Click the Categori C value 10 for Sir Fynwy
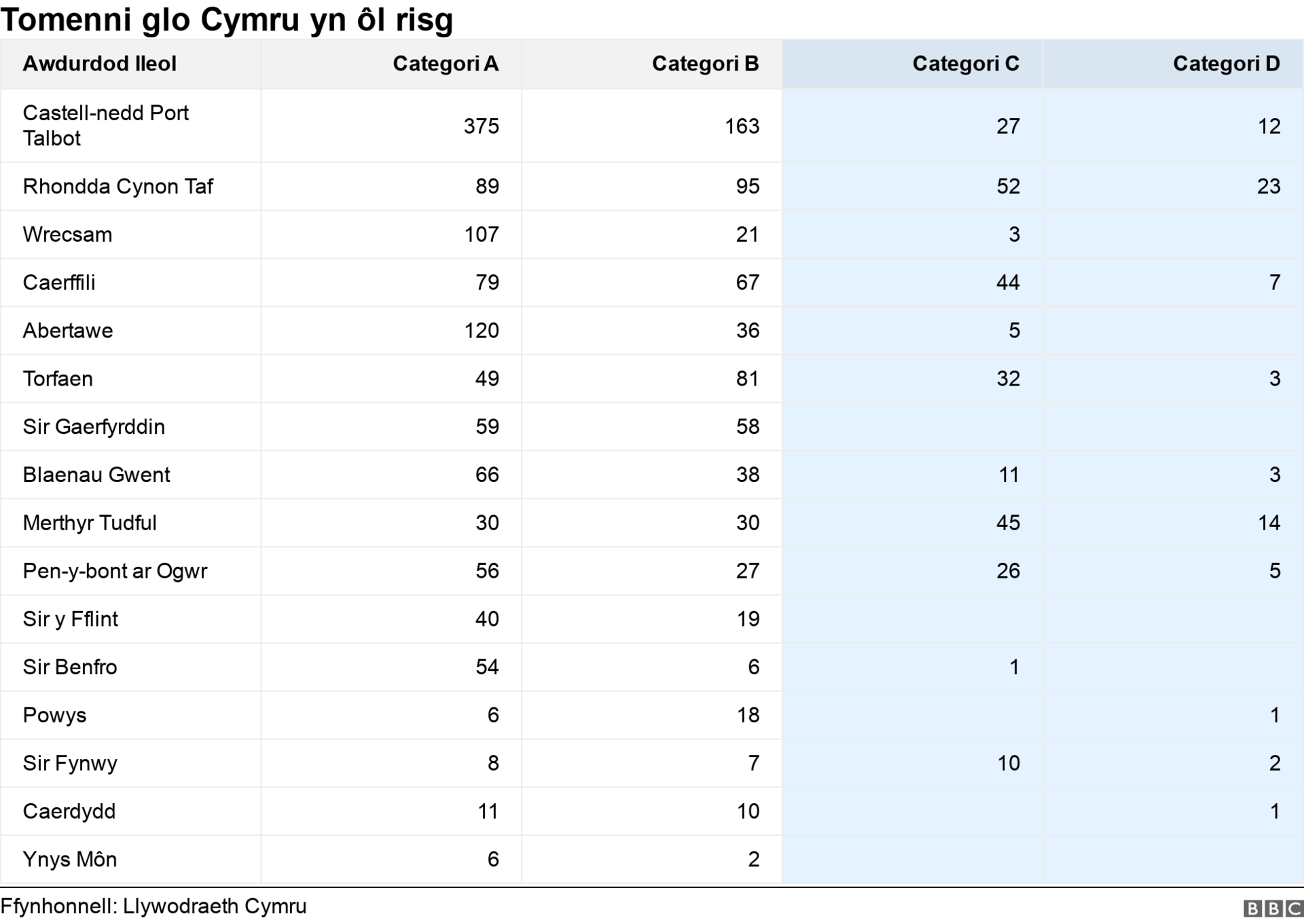 click(x=1009, y=764)
